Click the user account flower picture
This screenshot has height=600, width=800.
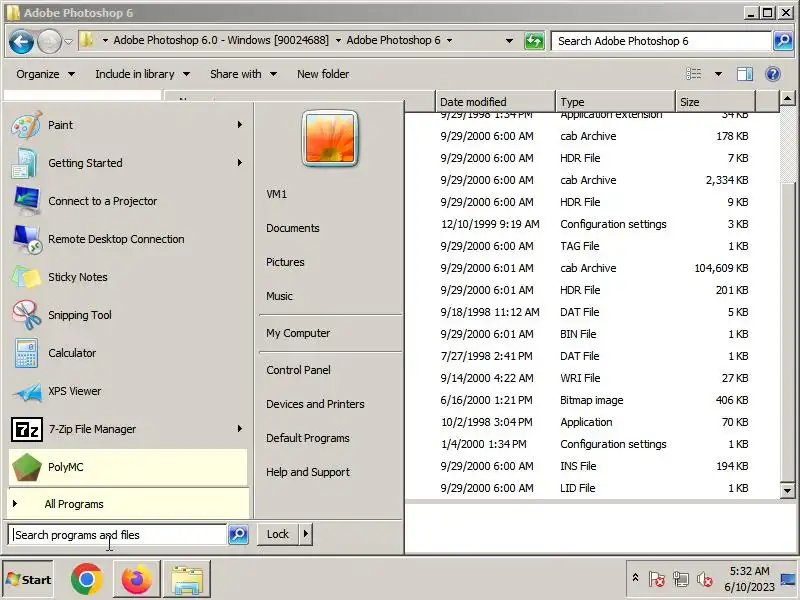(330, 139)
